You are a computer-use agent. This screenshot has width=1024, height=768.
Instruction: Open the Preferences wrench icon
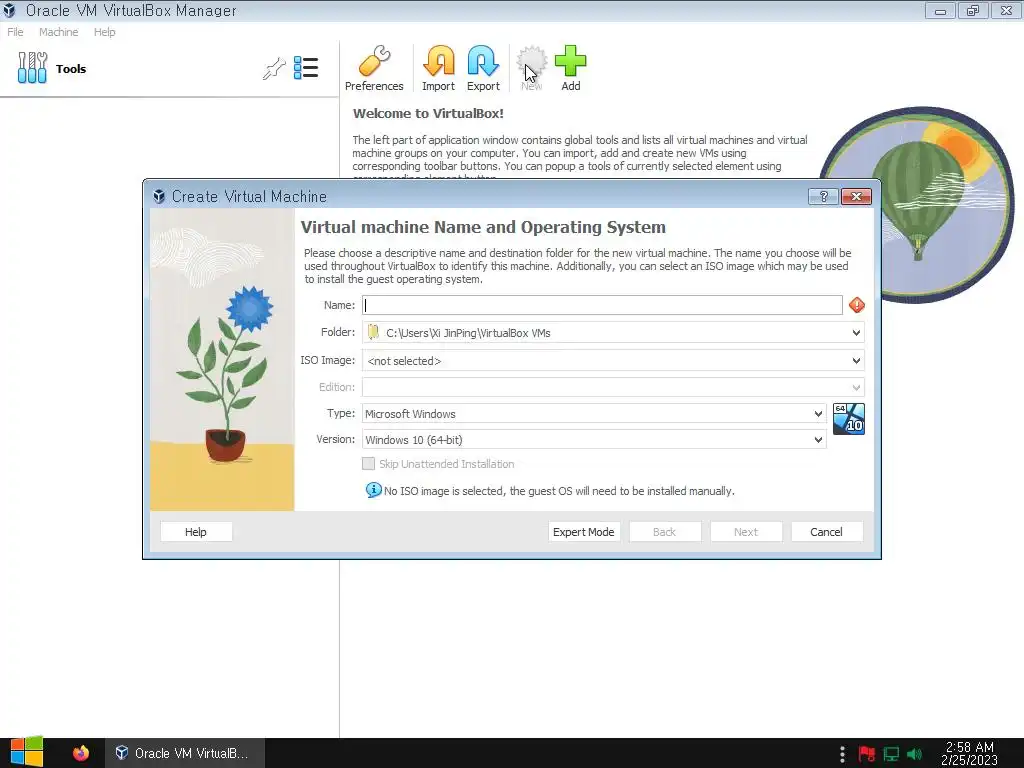click(x=374, y=61)
